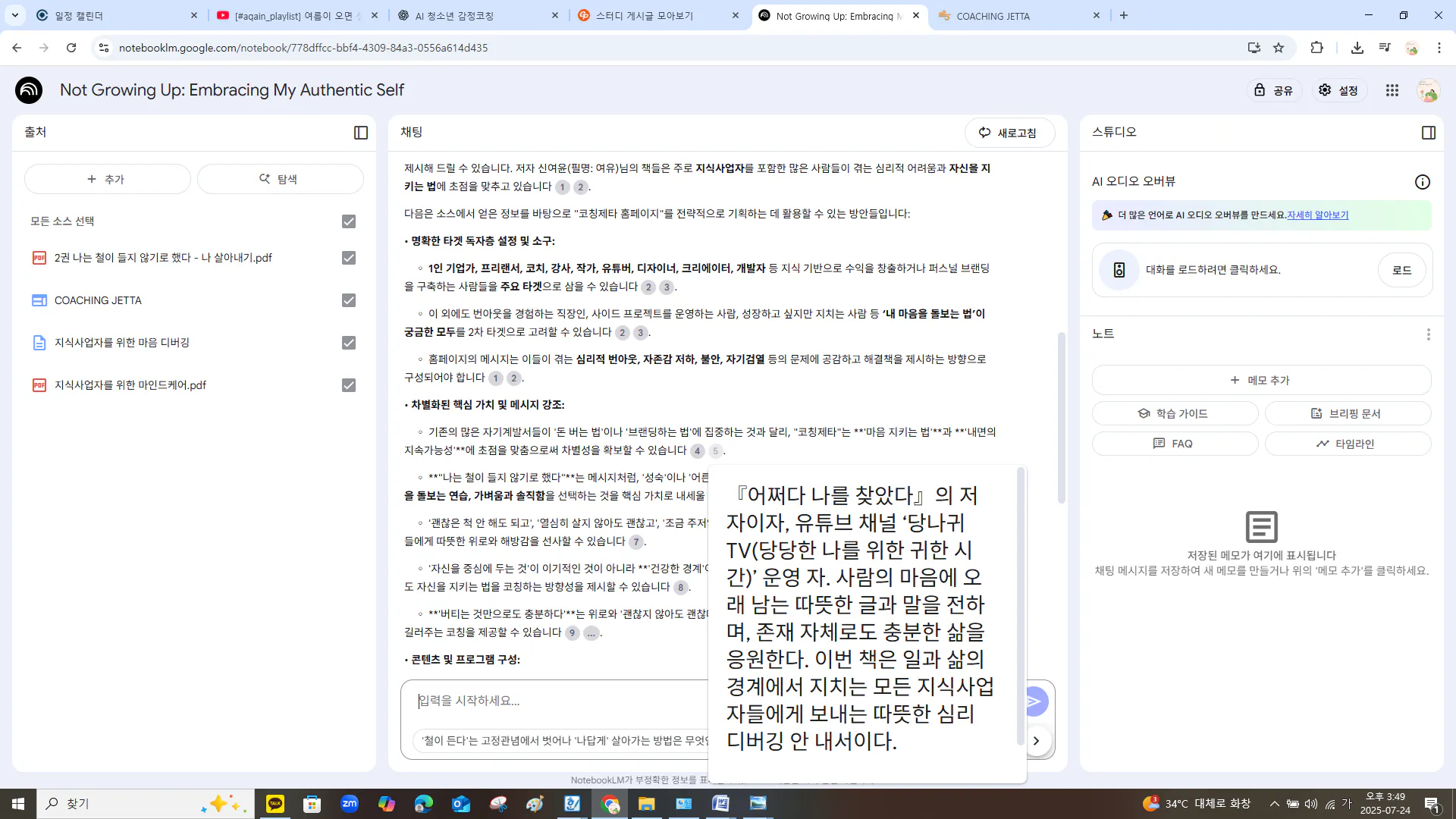Open NotebookLM 설정 settings
This screenshot has width=1456, height=819.
tap(1338, 89)
